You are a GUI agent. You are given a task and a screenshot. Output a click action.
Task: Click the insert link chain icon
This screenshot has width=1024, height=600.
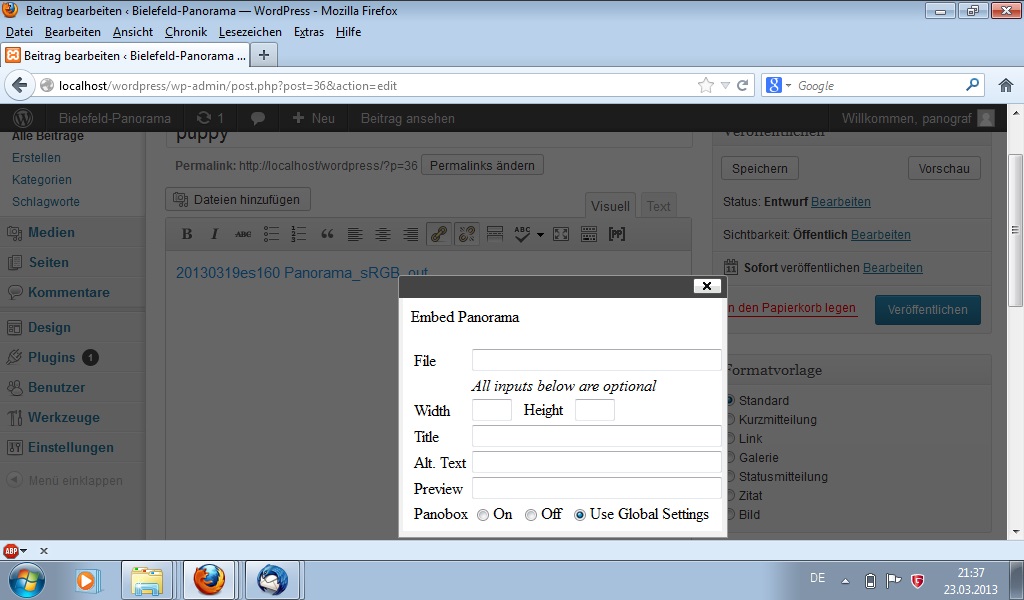click(x=438, y=234)
